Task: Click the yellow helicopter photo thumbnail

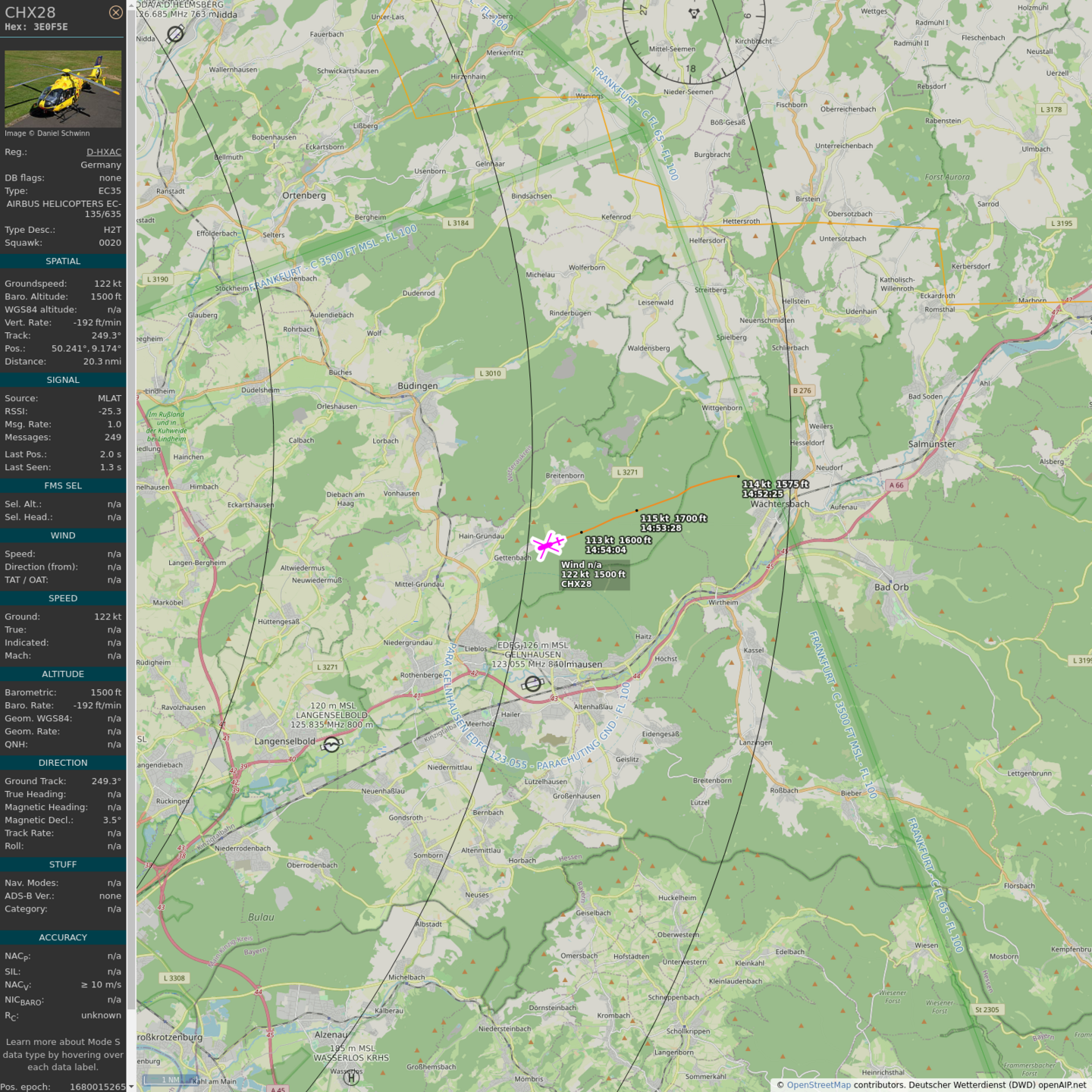Action: tap(63, 89)
